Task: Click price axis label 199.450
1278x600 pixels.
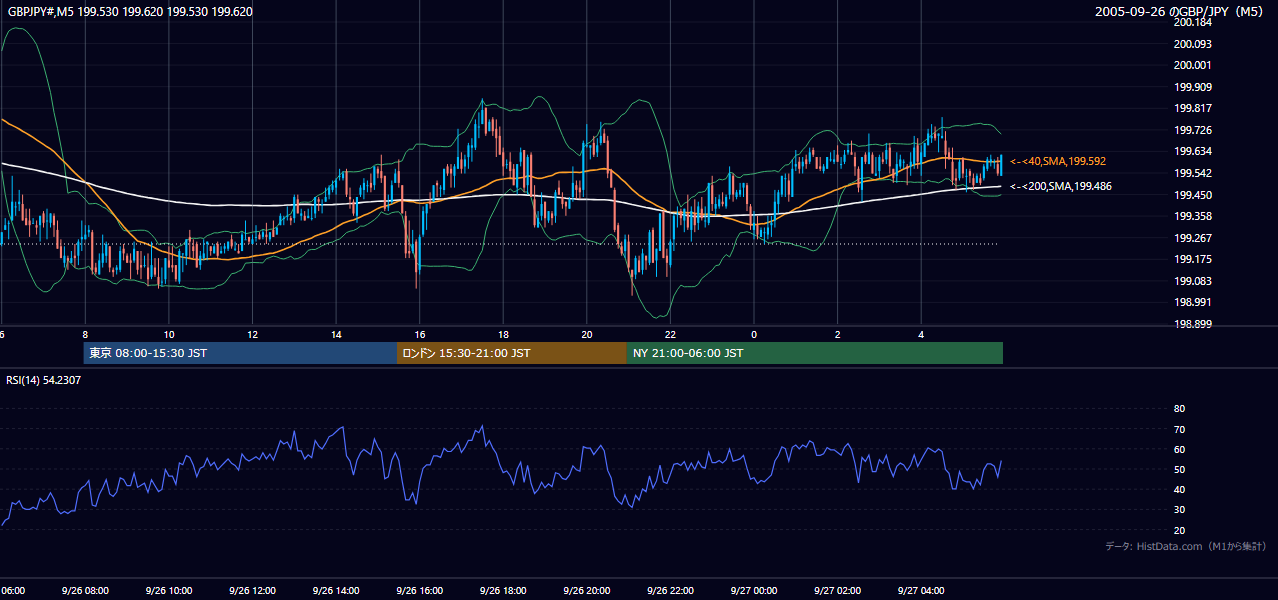Action: tap(1192, 195)
